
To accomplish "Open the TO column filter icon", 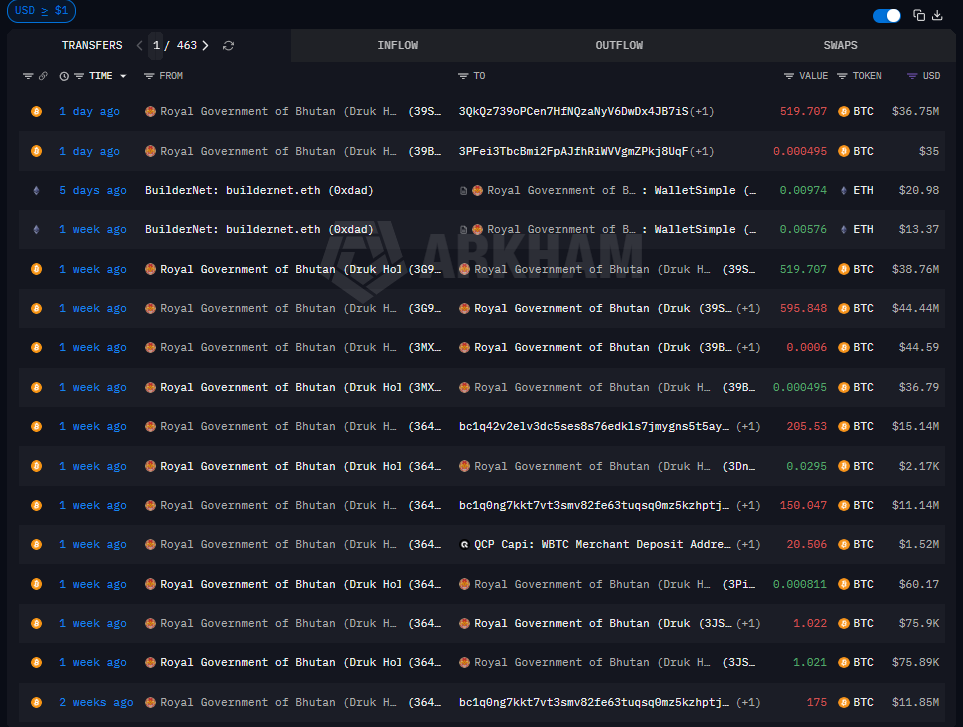I will coord(463,76).
